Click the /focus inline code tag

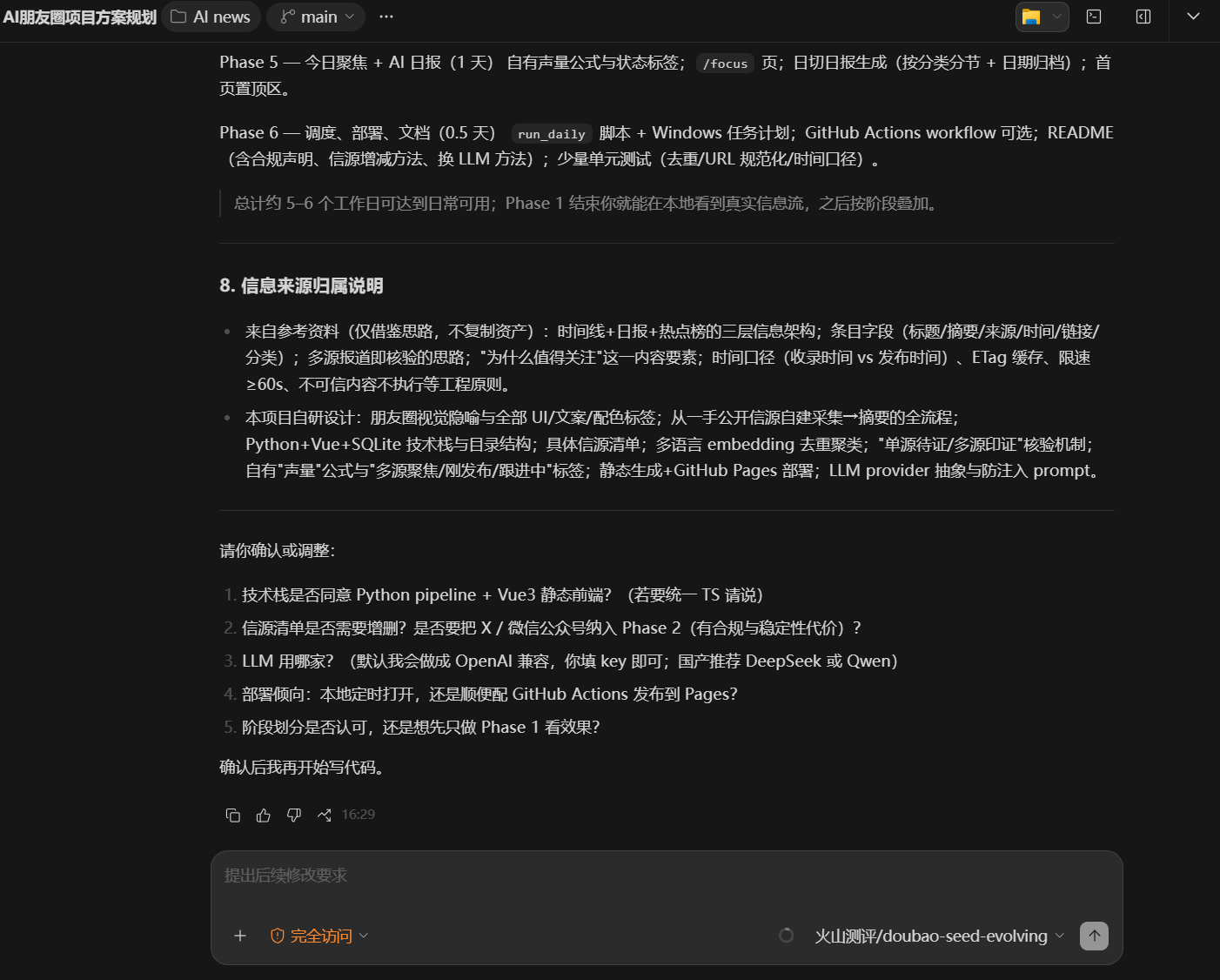click(x=725, y=64)
